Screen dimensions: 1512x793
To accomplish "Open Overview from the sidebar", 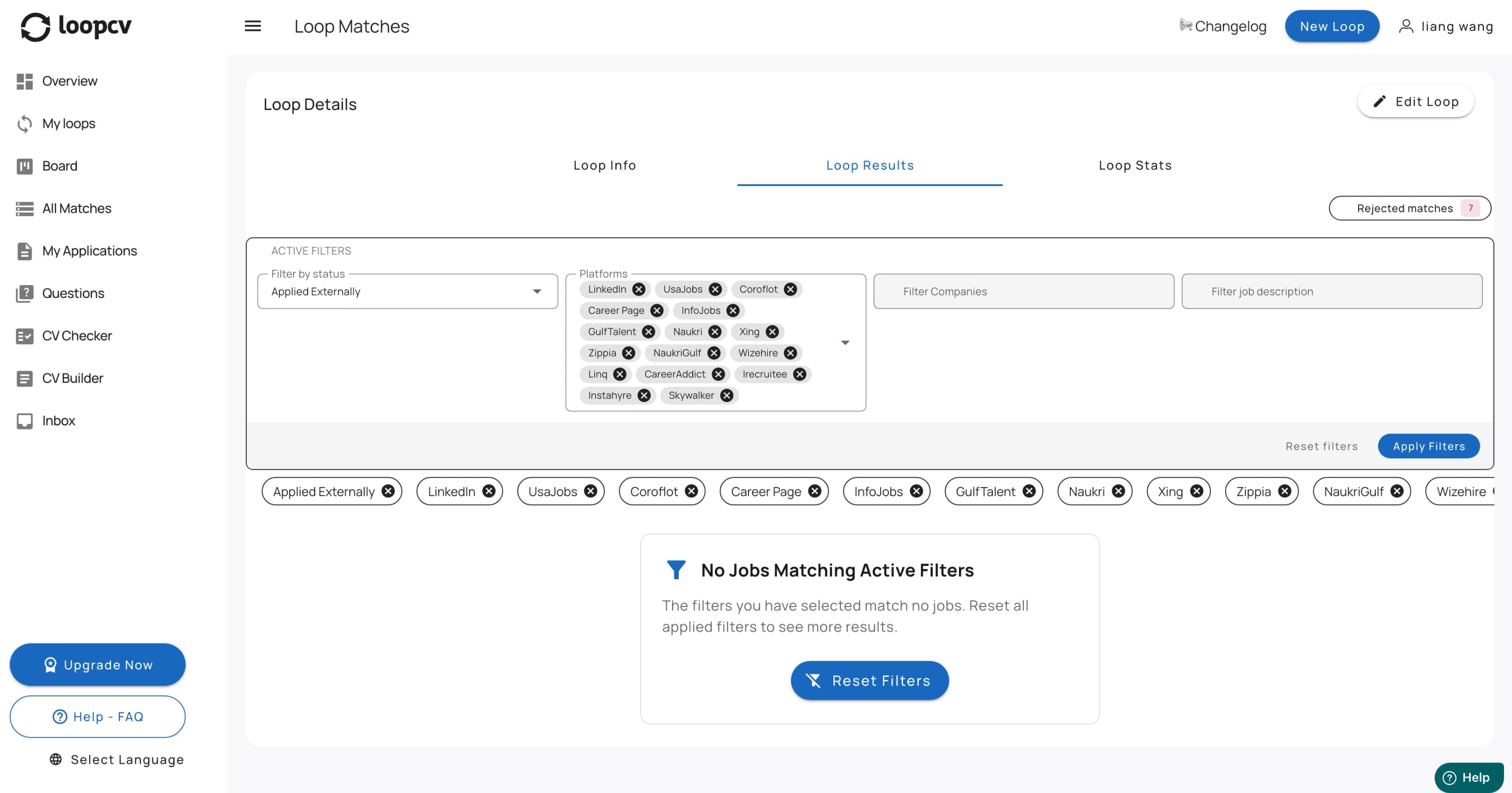I will [x=69, y=81].
